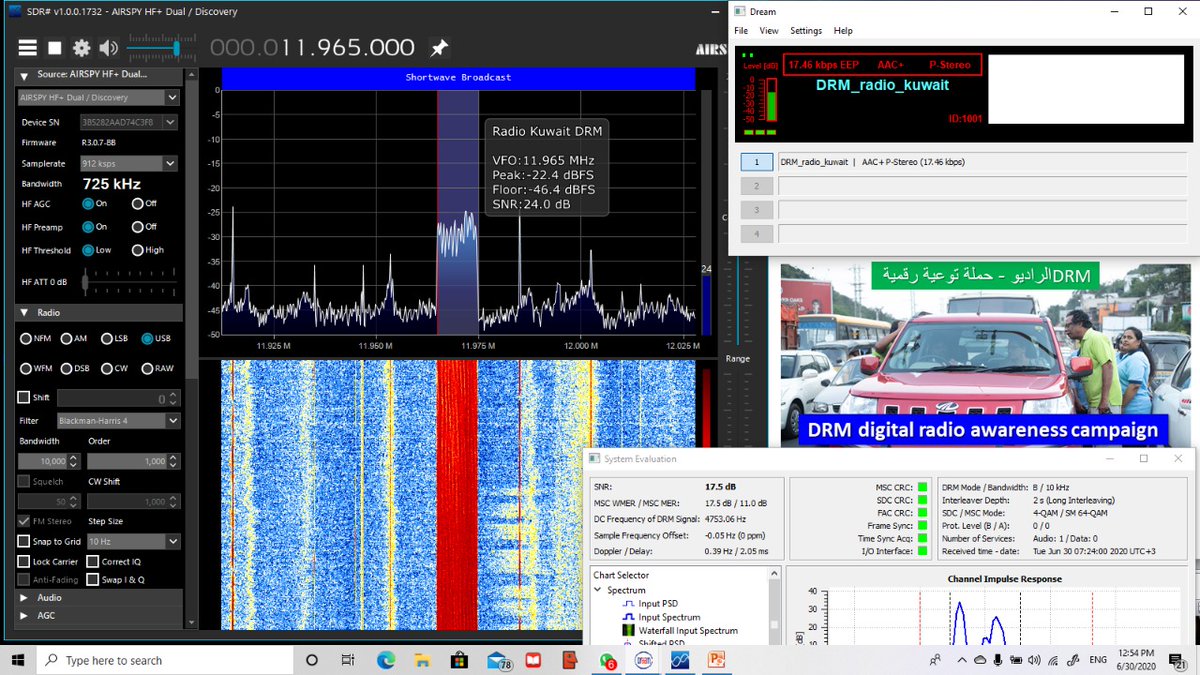Set HF Threshold to Low
The image size is (1200, 675).
coord(88,250)
